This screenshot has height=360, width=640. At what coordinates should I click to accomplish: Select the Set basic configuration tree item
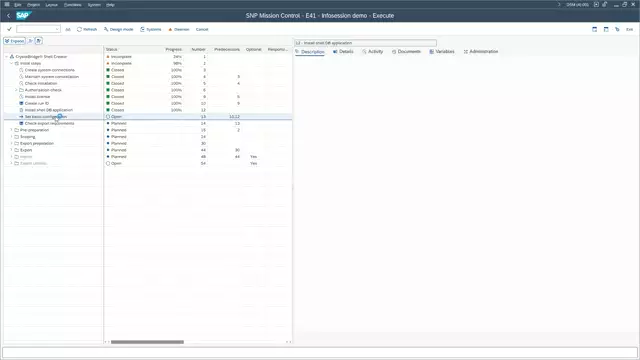pyautogui.click(x=46, y=117)
